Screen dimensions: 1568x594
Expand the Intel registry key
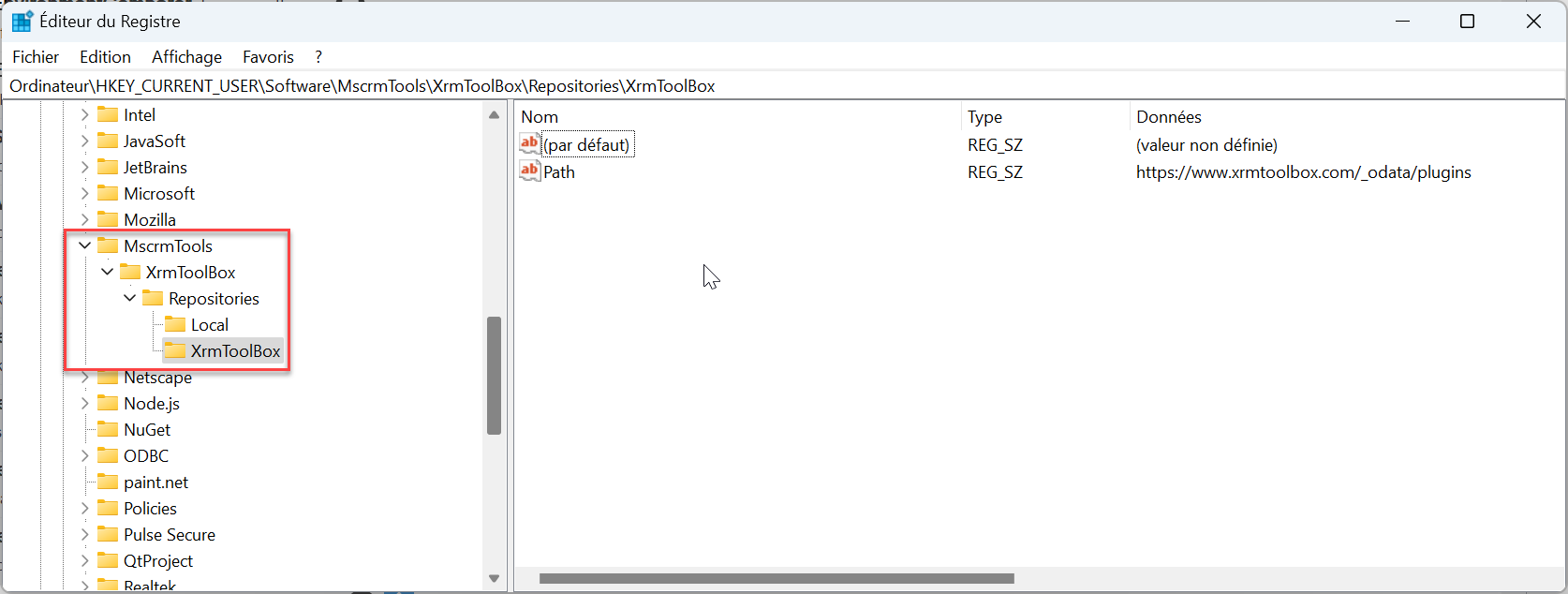84,114
